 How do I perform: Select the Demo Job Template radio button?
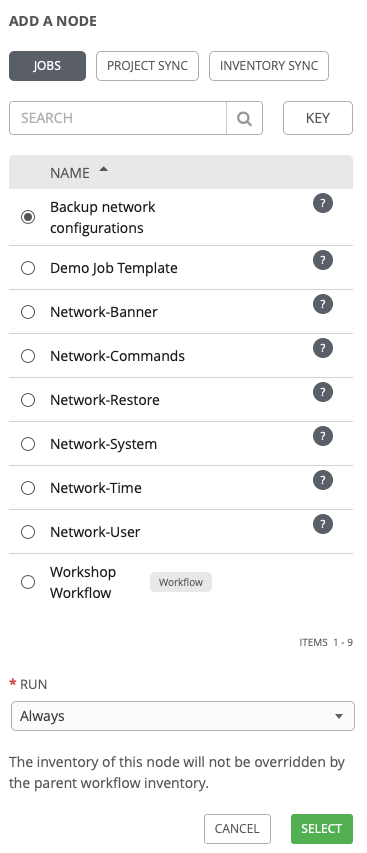(x=28, y=268)
